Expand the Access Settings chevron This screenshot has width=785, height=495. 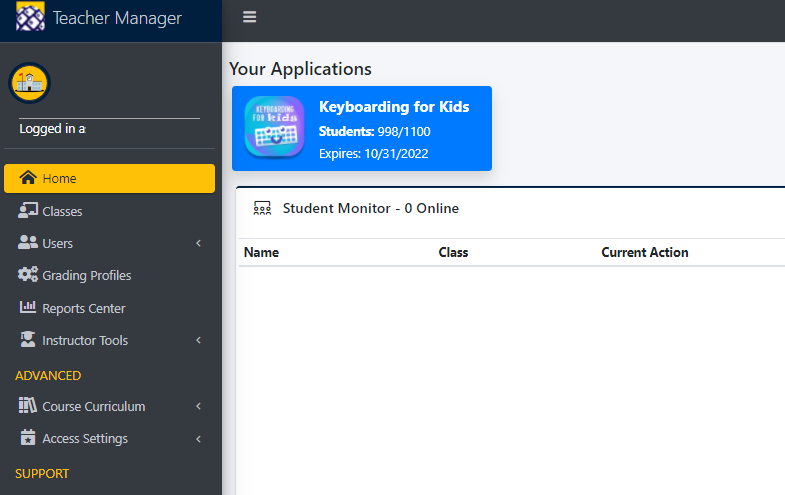pos(199,439)
